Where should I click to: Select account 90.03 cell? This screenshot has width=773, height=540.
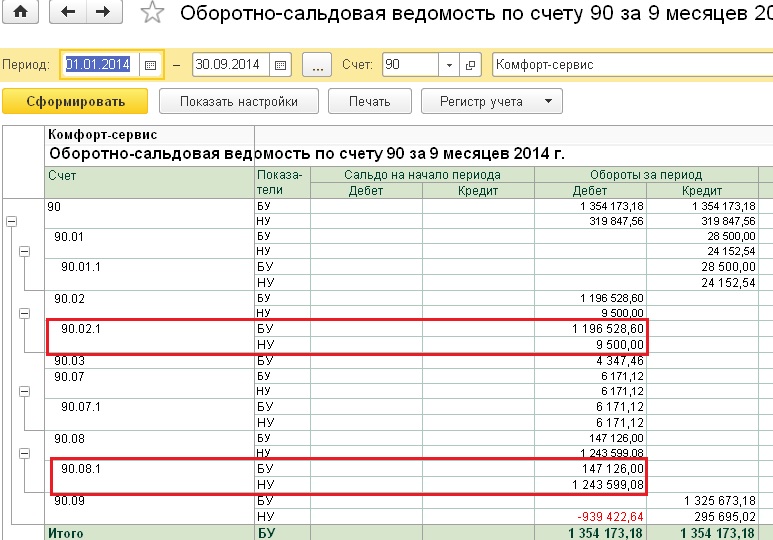click(x=149, y=361)
